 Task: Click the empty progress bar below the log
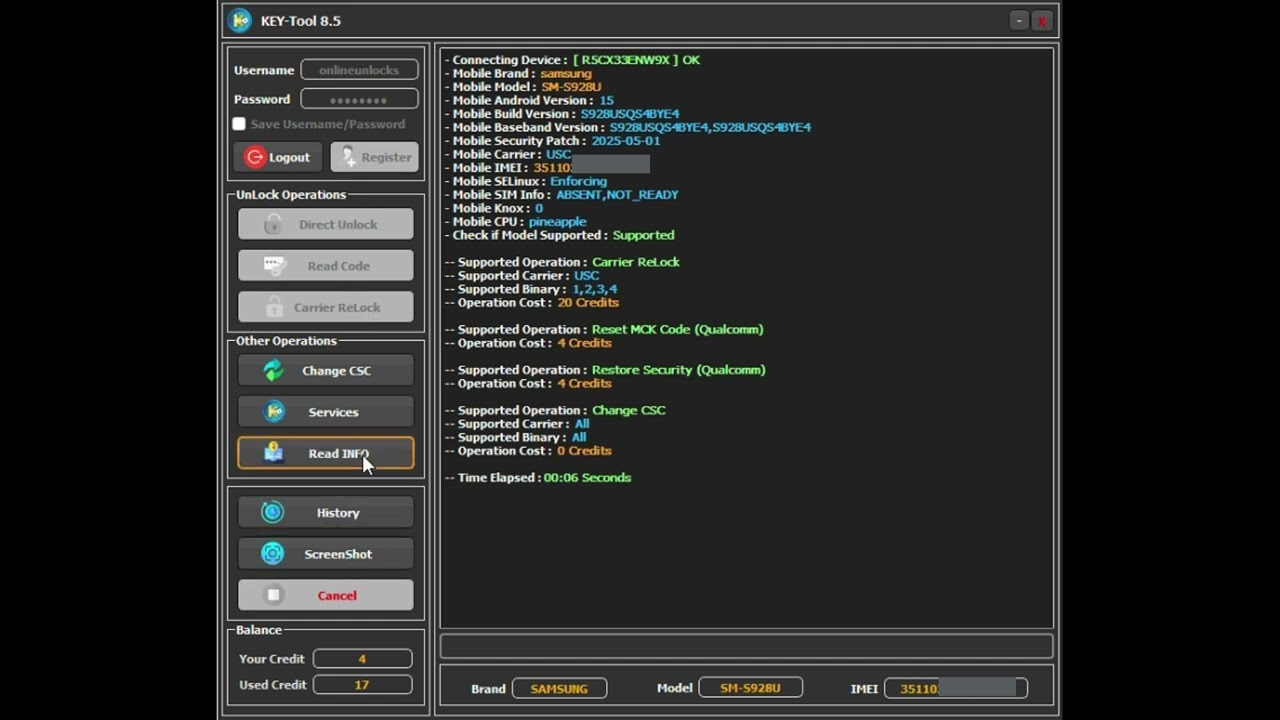[746, 646]
